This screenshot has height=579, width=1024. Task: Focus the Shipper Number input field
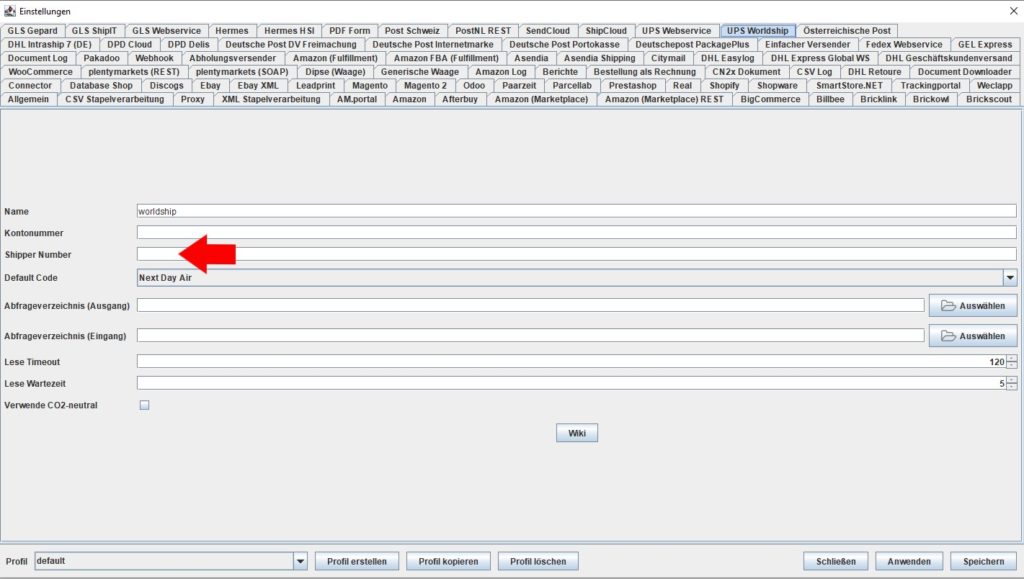point(577,254)
